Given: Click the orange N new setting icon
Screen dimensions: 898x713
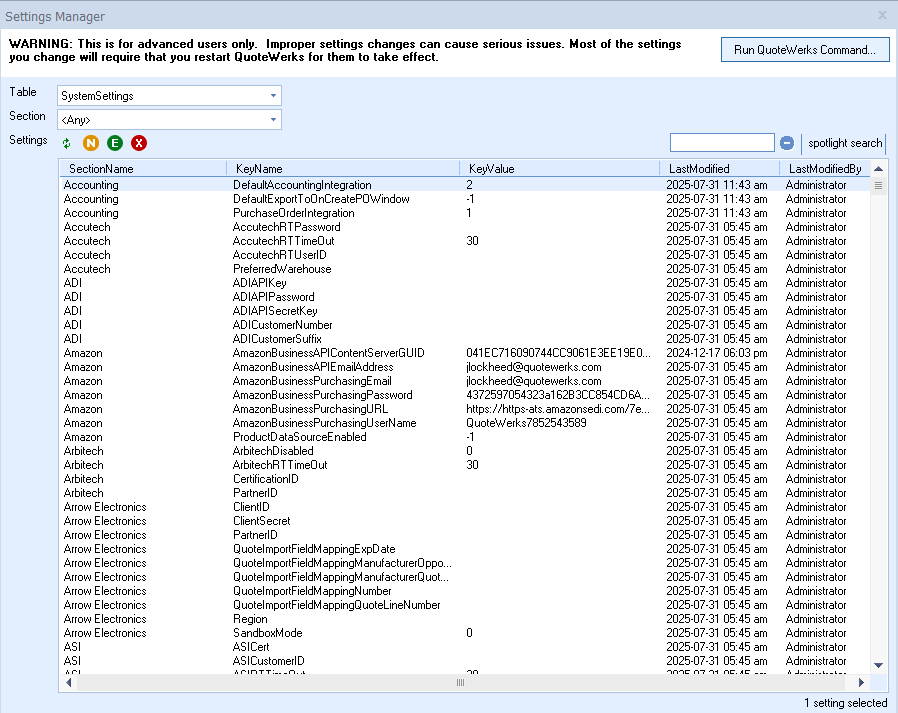Looking at the screenshot, I should click(x=91, y=143).
